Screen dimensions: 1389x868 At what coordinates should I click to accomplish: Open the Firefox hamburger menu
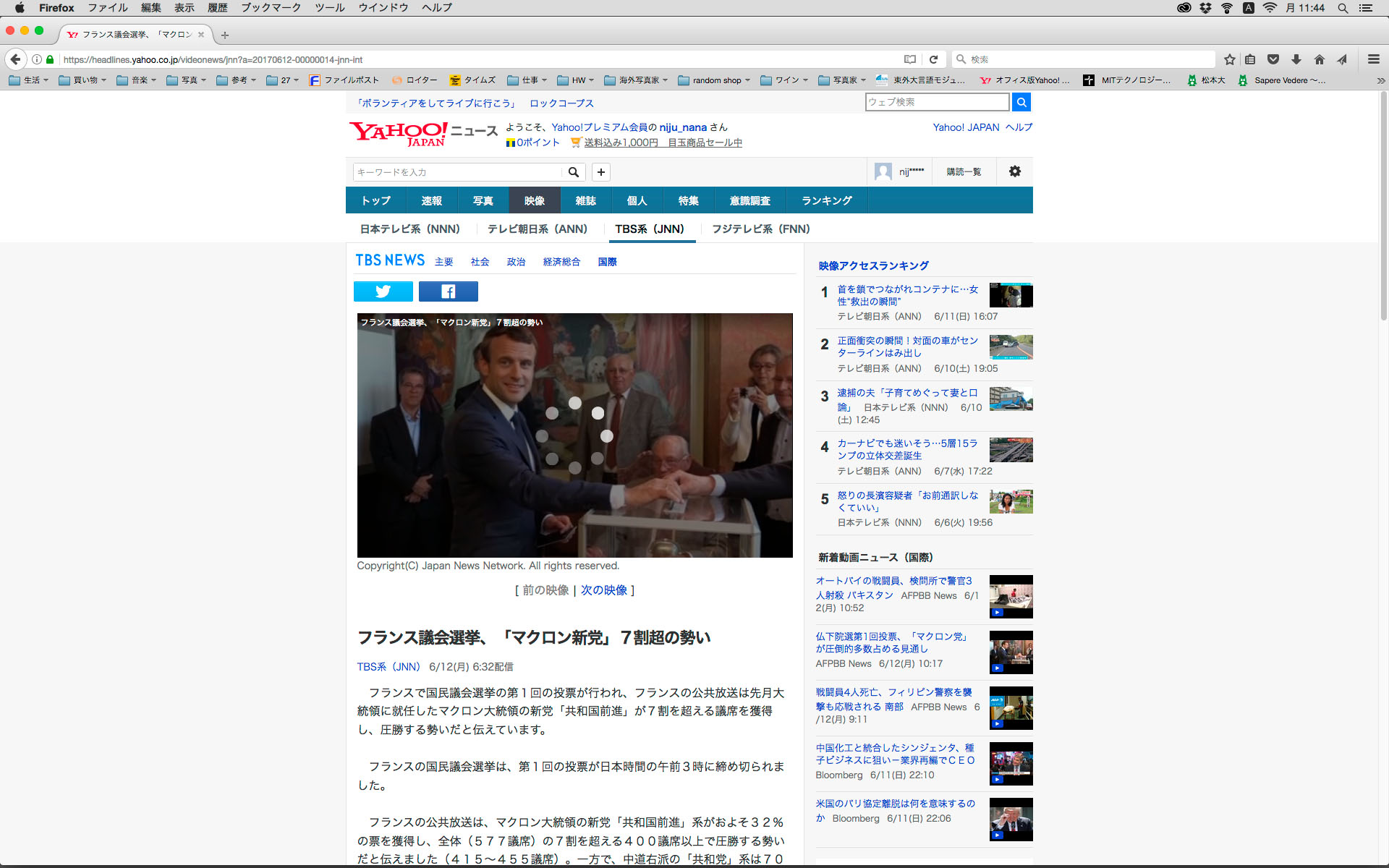point(1373,59)
